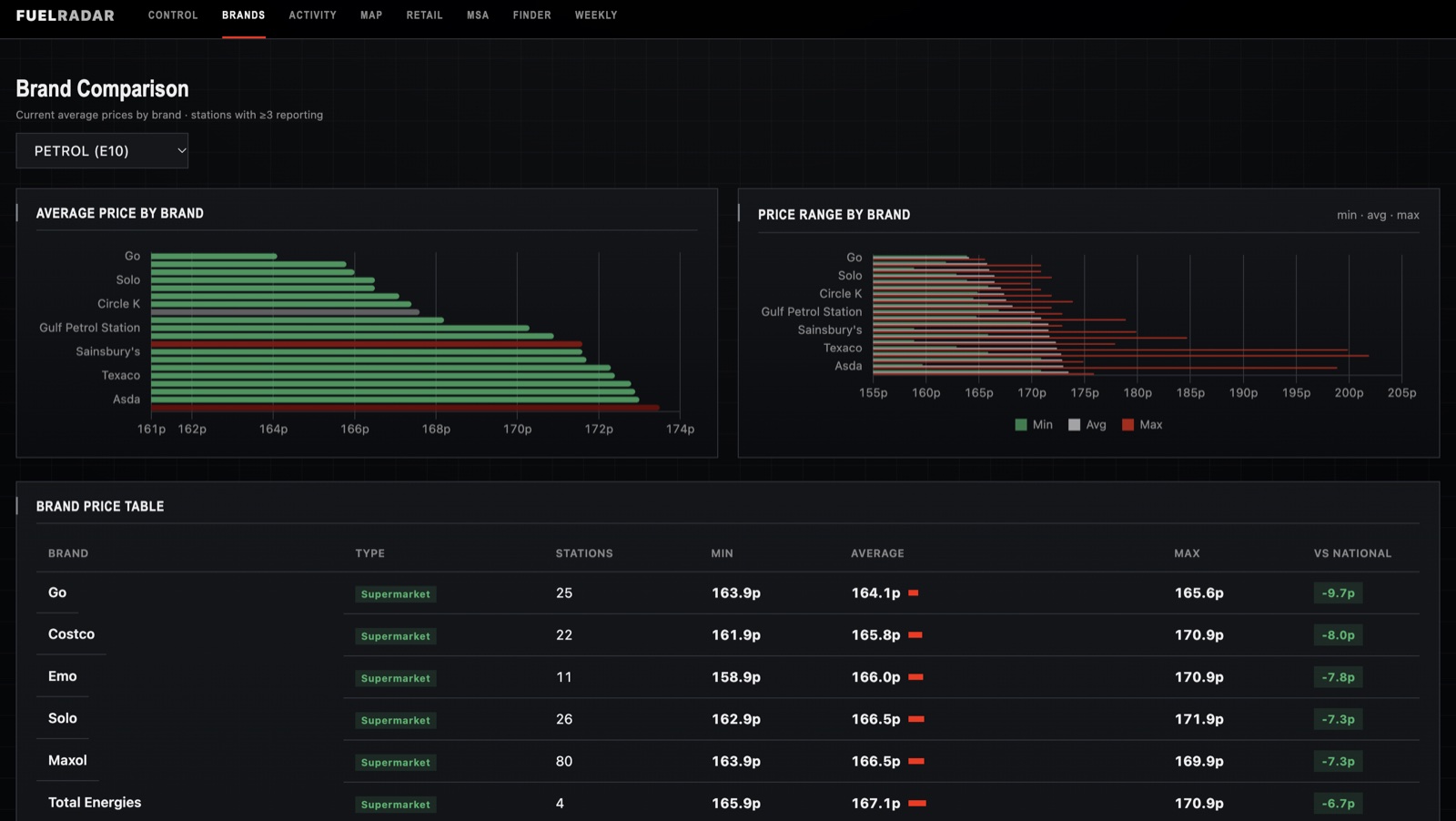Image resolution: width=1456 pixels, height=821 pixels.
Task: Click the -7.8p badge for Emo
Action: (x=1338, y=677)
